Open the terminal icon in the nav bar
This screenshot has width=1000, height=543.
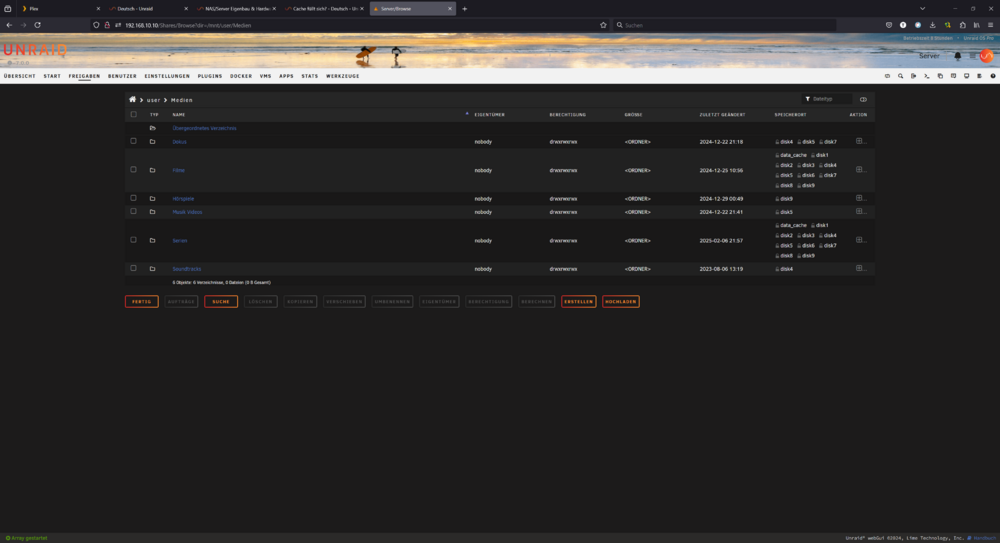click(927, 76)
